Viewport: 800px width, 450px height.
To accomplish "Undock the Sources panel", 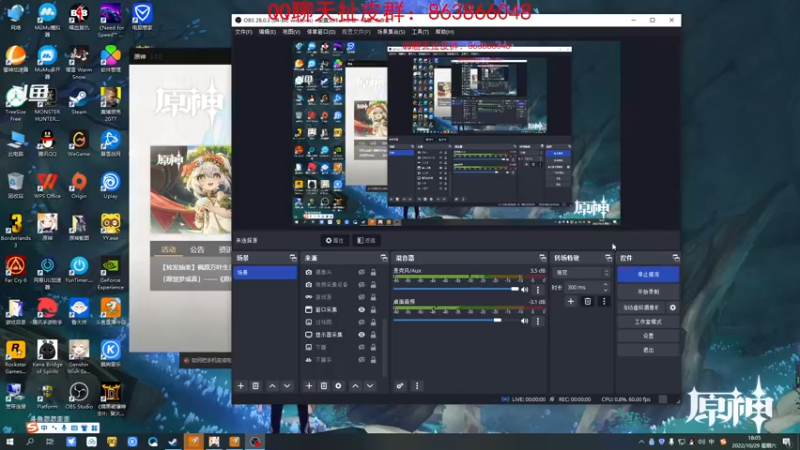I will point(384,258).
